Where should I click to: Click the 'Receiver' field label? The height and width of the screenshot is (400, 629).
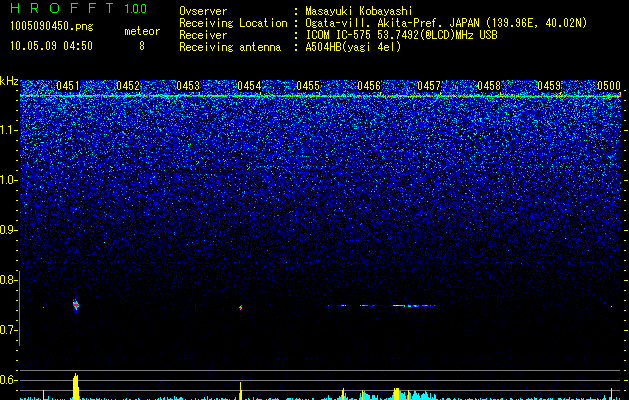203,35
